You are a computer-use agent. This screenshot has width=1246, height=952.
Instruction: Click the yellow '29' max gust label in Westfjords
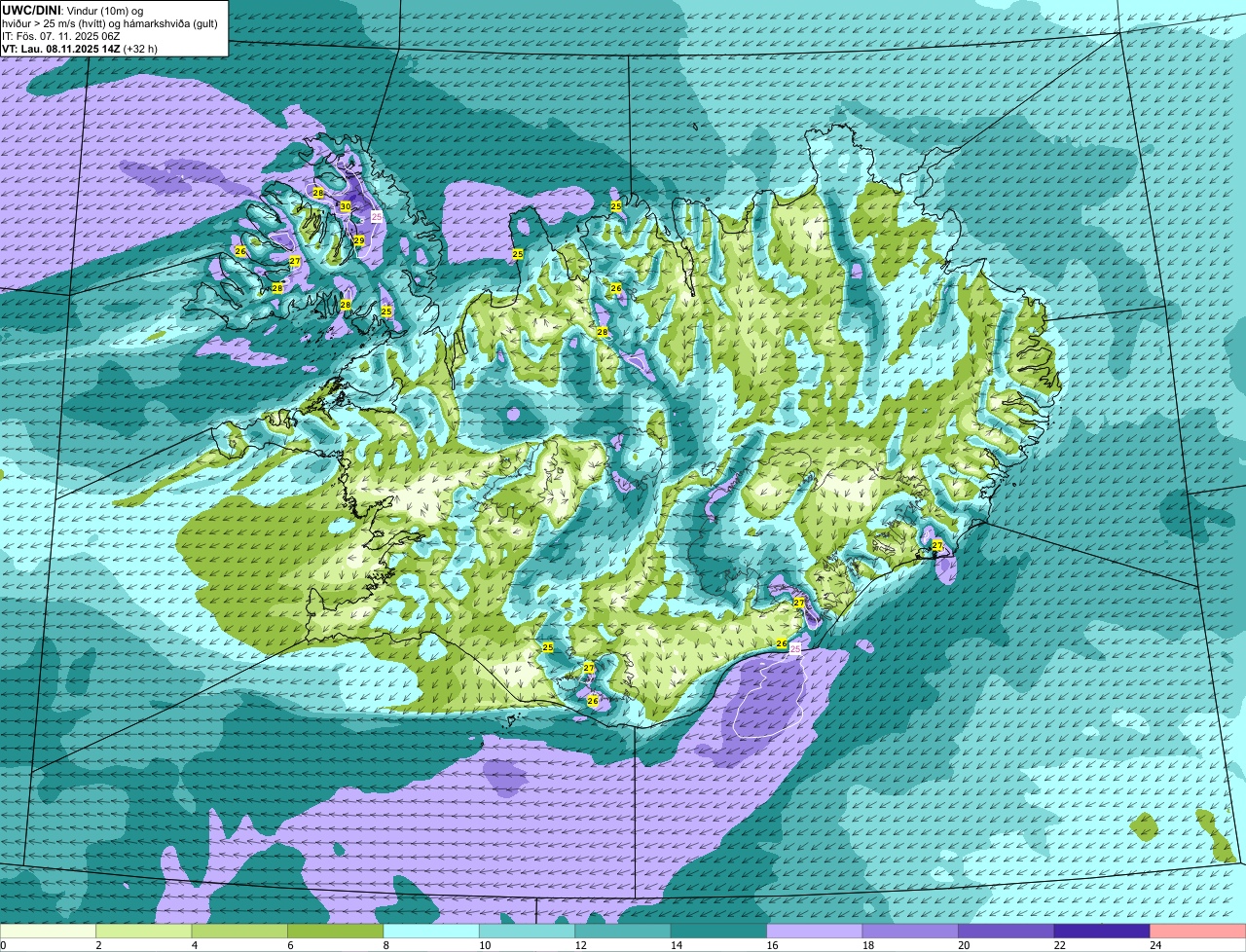click(x=358, y=240)
